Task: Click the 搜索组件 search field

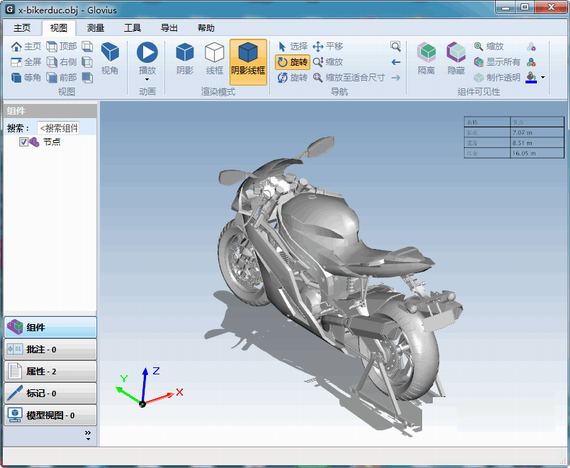Action: coord(58,128)
